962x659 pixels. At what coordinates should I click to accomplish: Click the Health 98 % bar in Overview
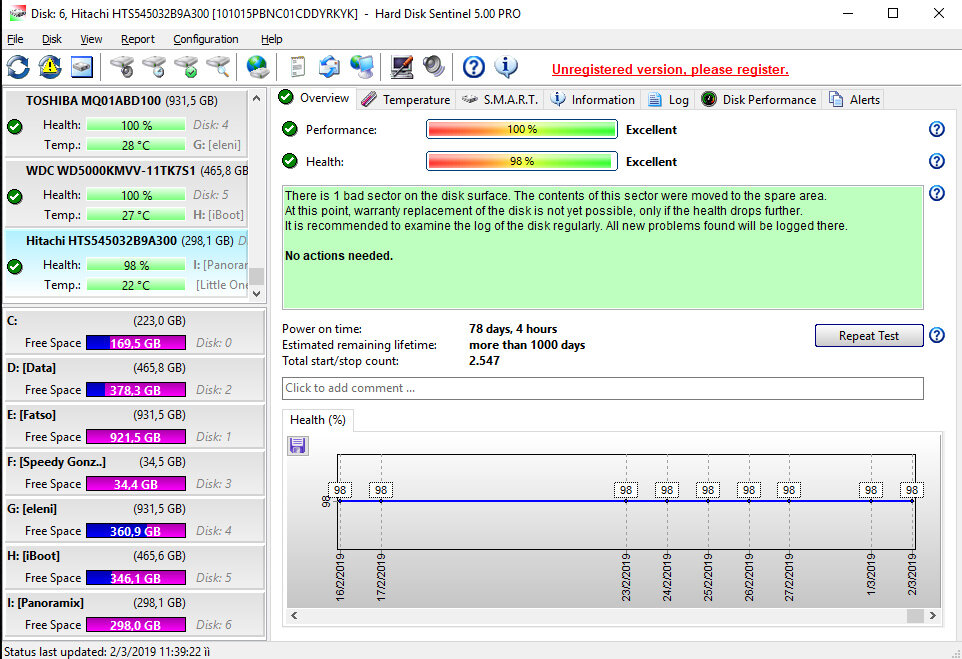(x=521, y=161)
